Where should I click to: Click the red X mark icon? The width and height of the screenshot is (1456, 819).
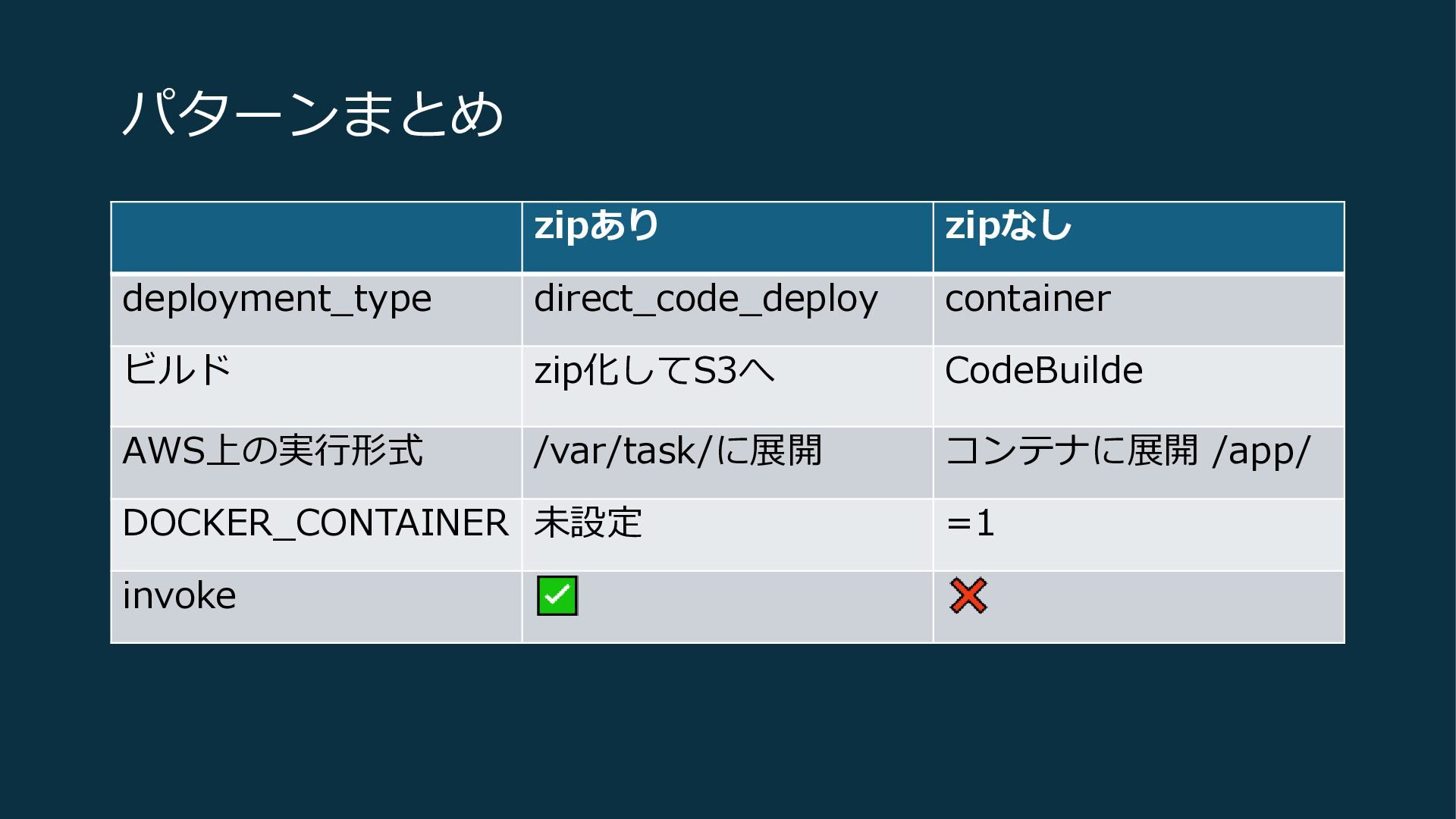[x=968, y=595]
